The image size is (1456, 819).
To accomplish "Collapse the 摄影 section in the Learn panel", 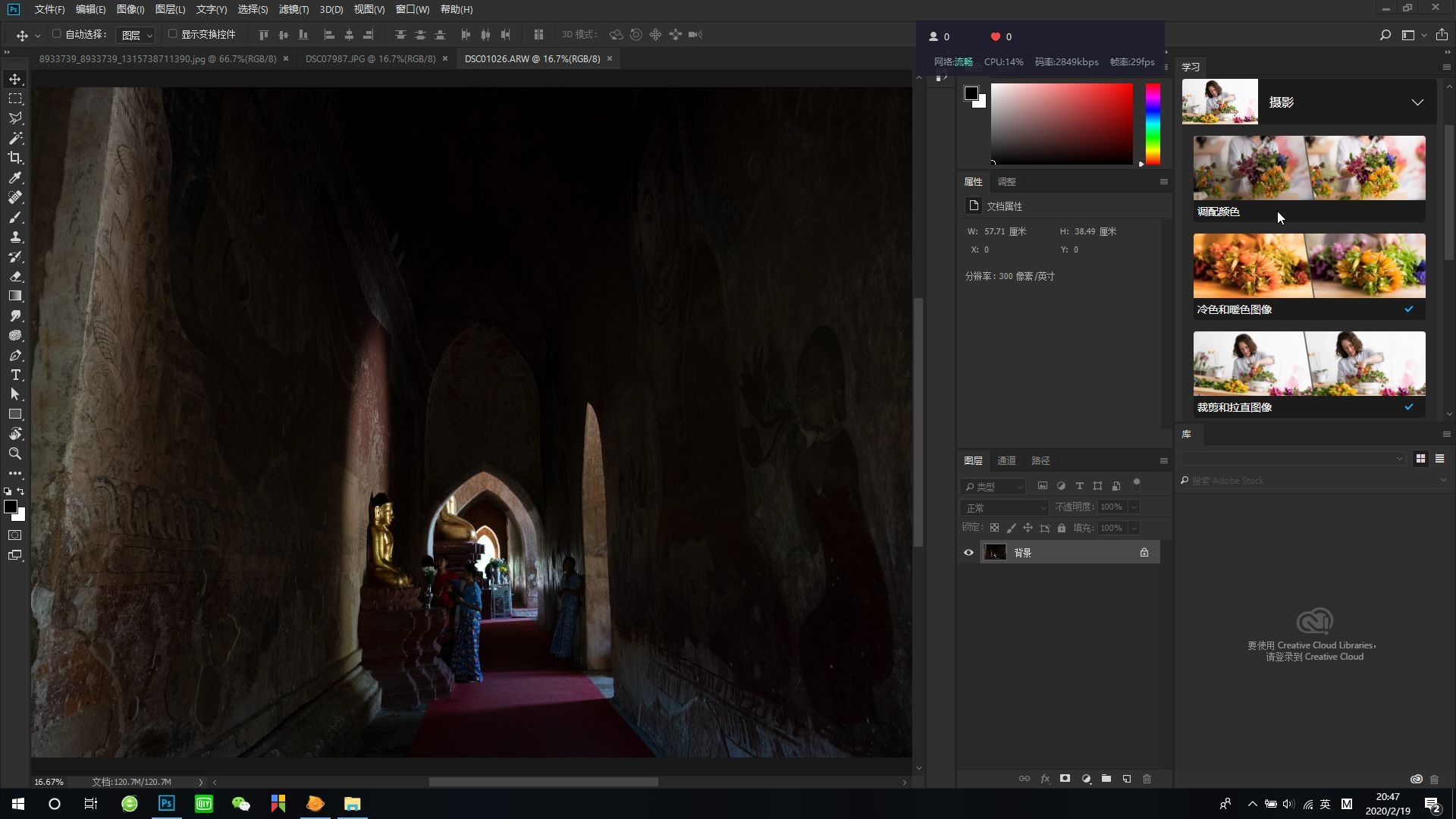I will click(x=1417, y=102).
